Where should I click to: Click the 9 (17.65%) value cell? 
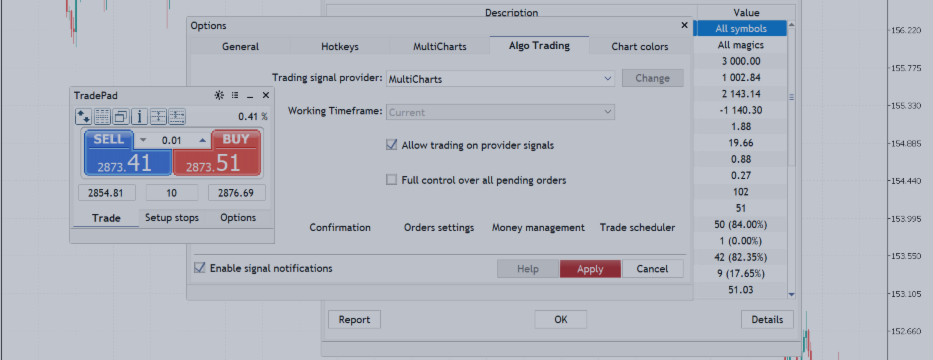click(x=741, y=274)
